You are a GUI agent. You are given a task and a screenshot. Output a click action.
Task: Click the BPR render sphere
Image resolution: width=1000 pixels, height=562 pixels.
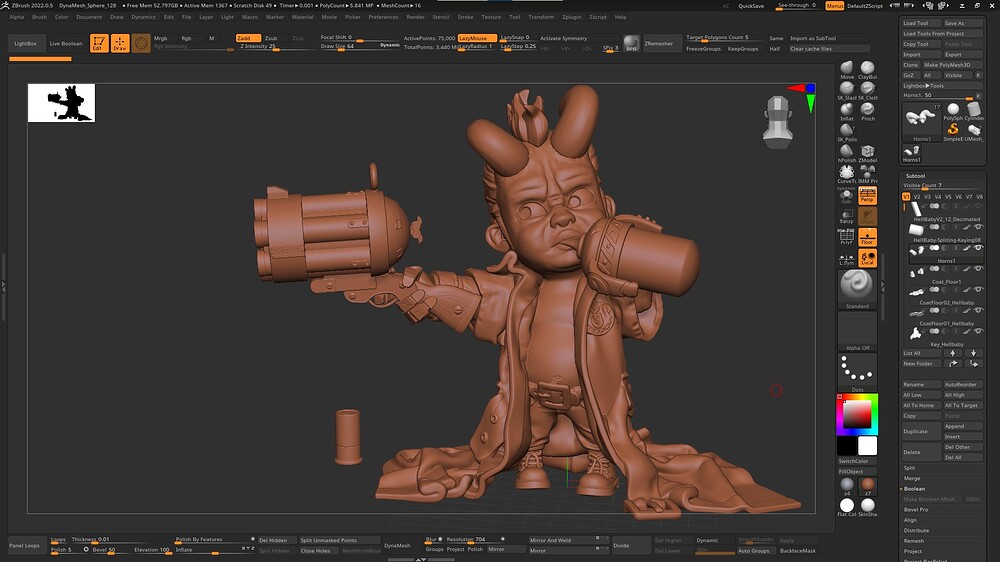point(631,43)
